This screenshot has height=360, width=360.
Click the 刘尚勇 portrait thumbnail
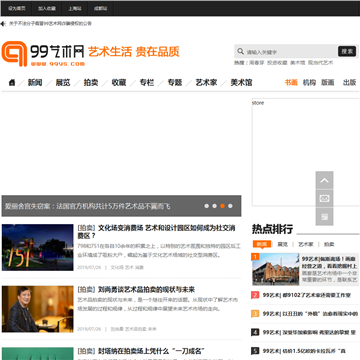[37, 309]
